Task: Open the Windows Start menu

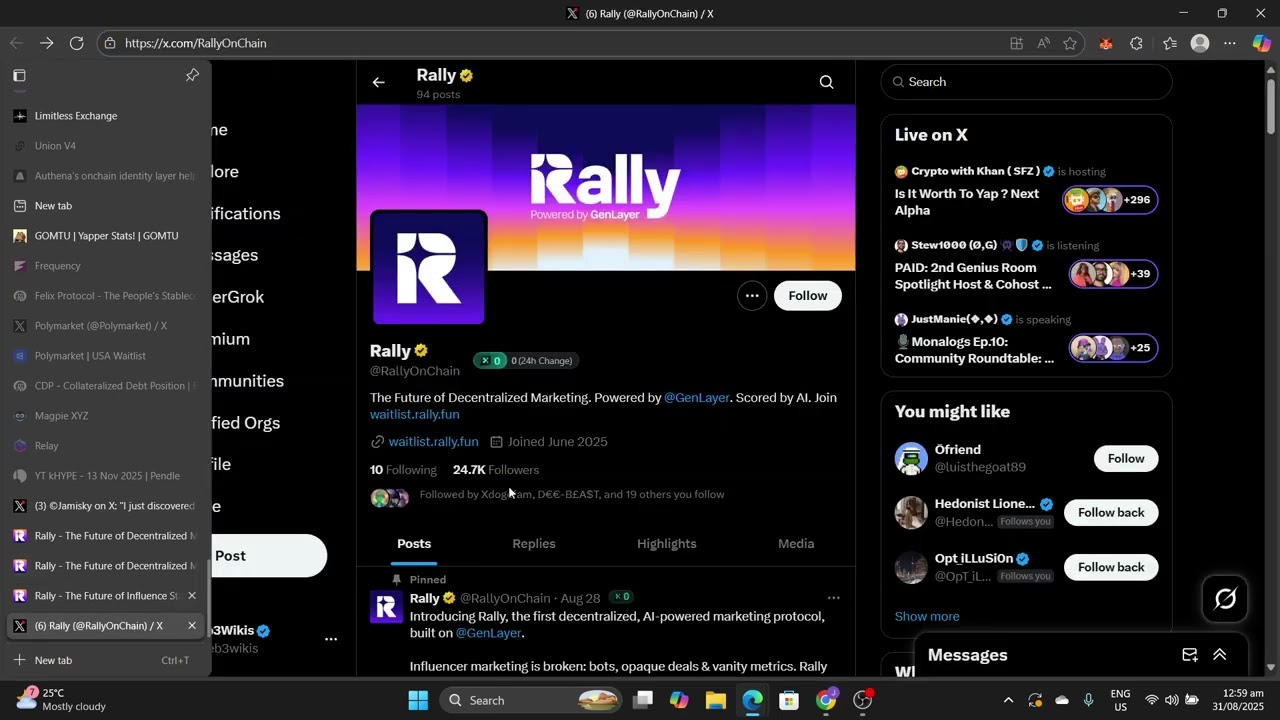Action: (418, 700)
